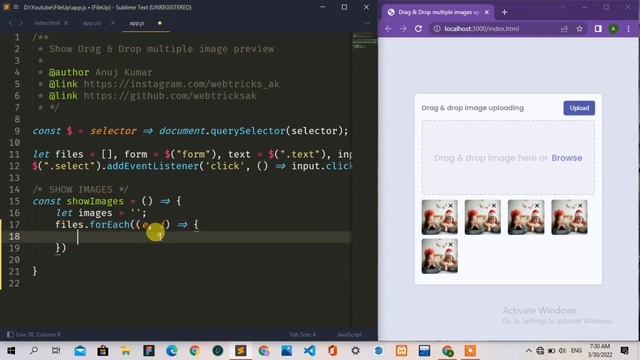Open File Explorer from taskbar
Viewport: 640px width, 360px height.
[126, 351]
